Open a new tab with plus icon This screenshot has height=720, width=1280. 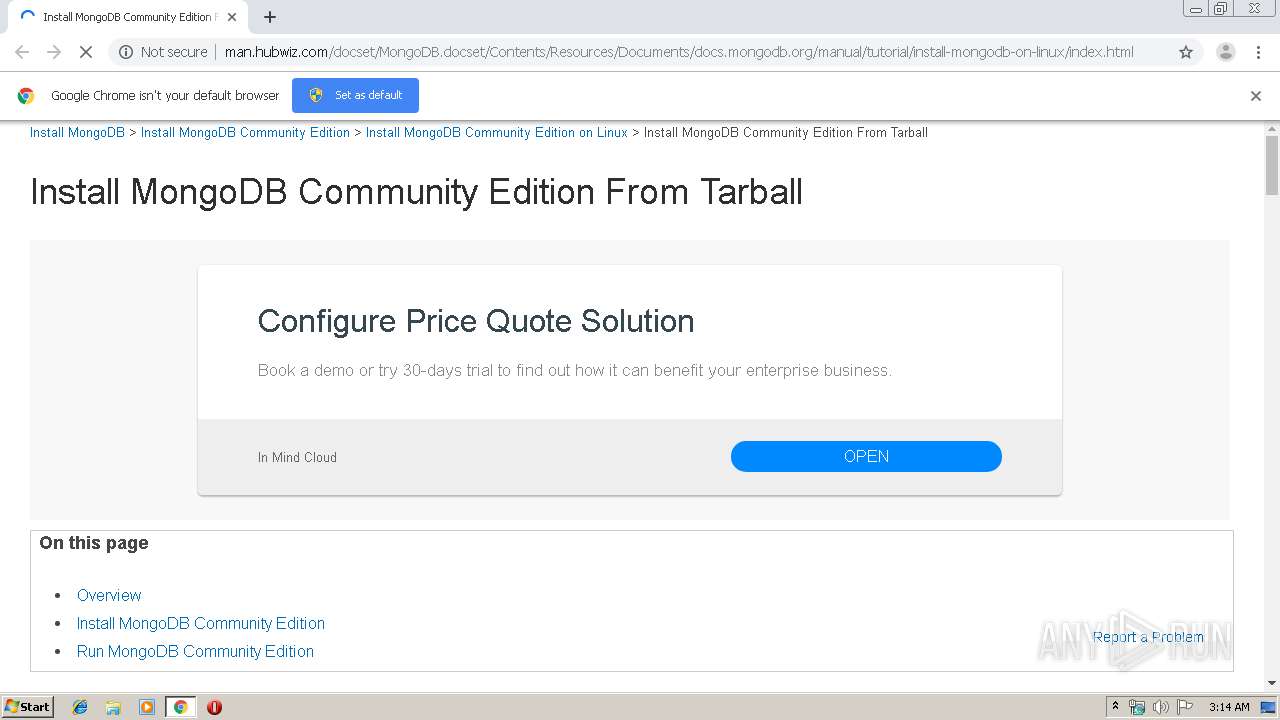coord(270,17)
